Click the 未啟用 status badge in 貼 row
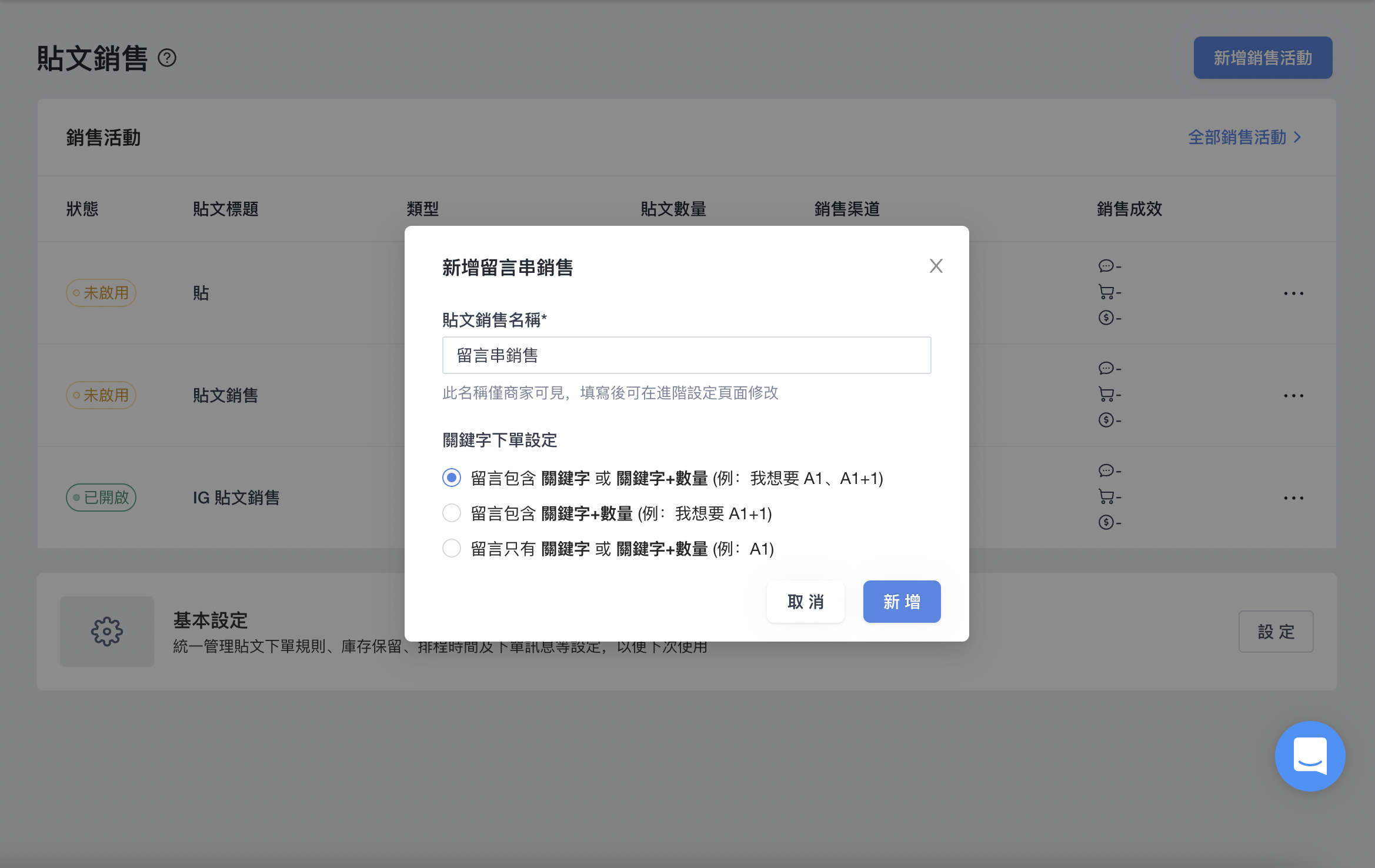The width and height of the screenshot is (1375, 868). click(x=101, y=293)
